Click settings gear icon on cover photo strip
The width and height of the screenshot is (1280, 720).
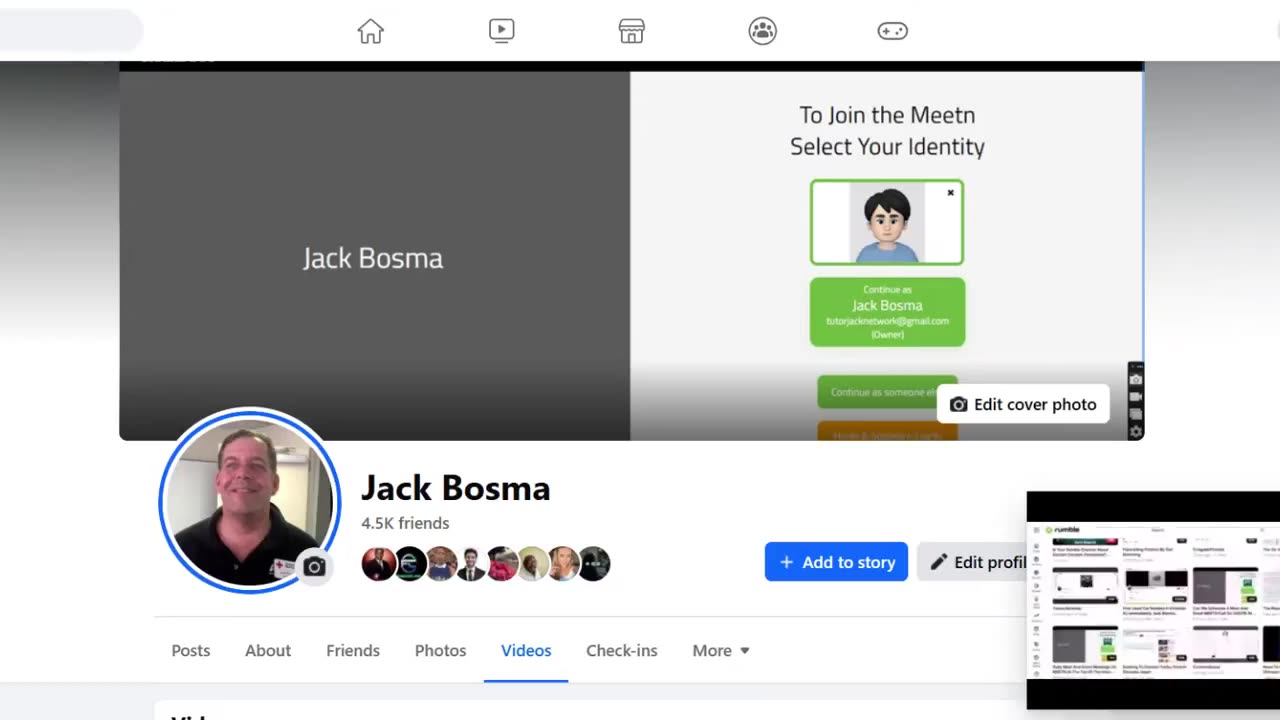(x=1136, y=432)
